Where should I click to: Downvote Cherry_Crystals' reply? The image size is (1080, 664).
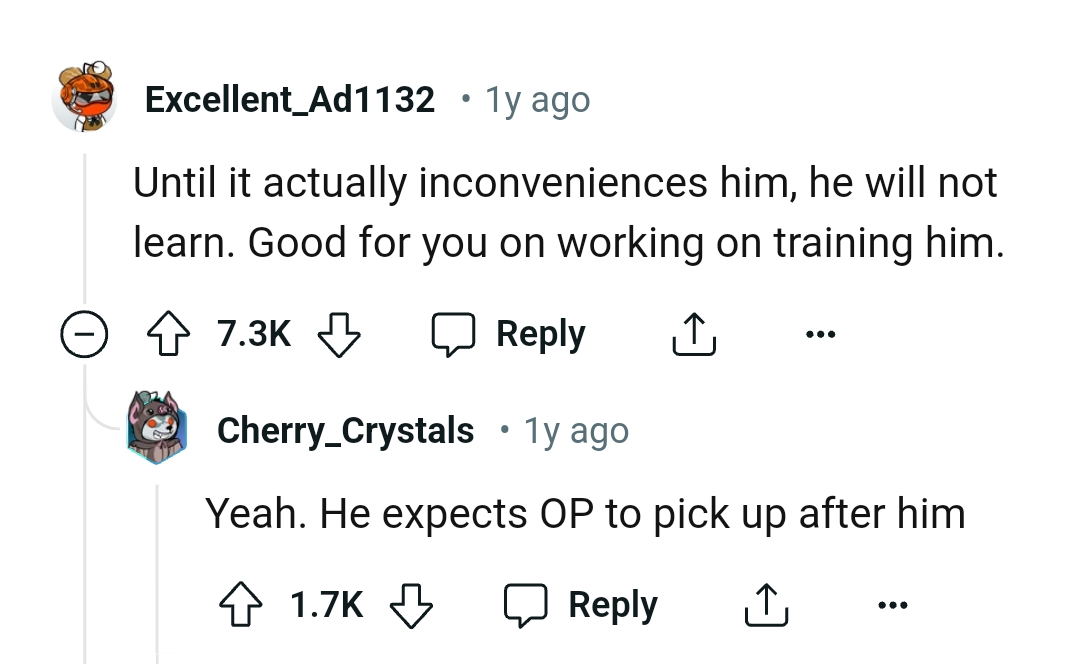coord(410,605)
